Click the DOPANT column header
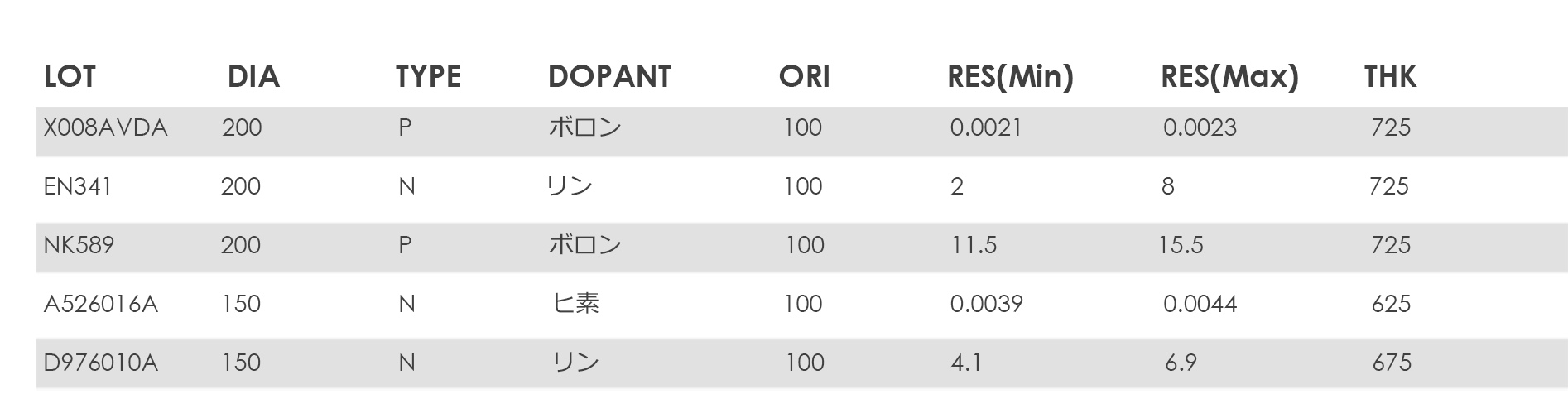Image resolution: width=1568 pixels, height=404 pixels. [x=609, y=77]
